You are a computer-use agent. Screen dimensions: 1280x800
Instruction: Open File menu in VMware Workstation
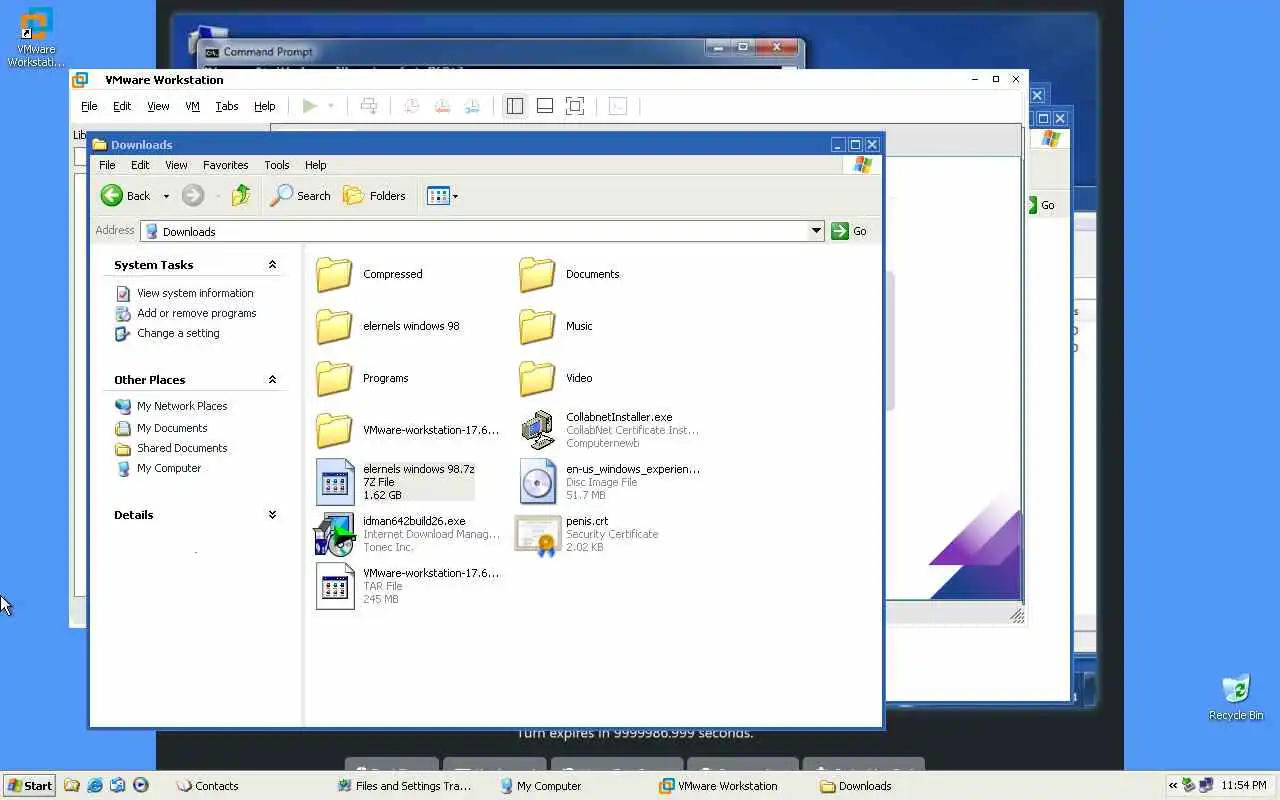89,106
